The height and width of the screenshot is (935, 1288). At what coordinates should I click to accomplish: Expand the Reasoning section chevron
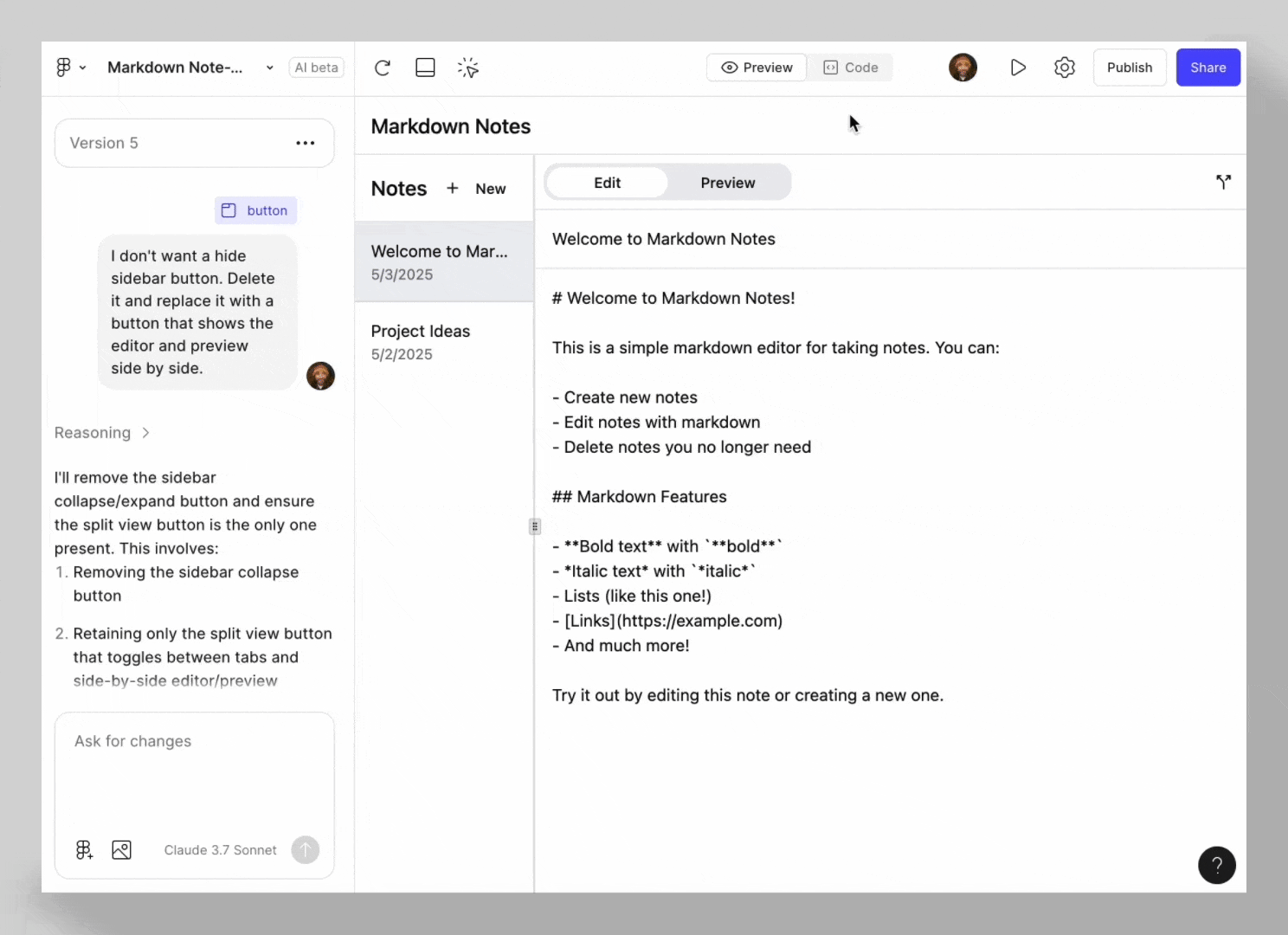[145, 433]
